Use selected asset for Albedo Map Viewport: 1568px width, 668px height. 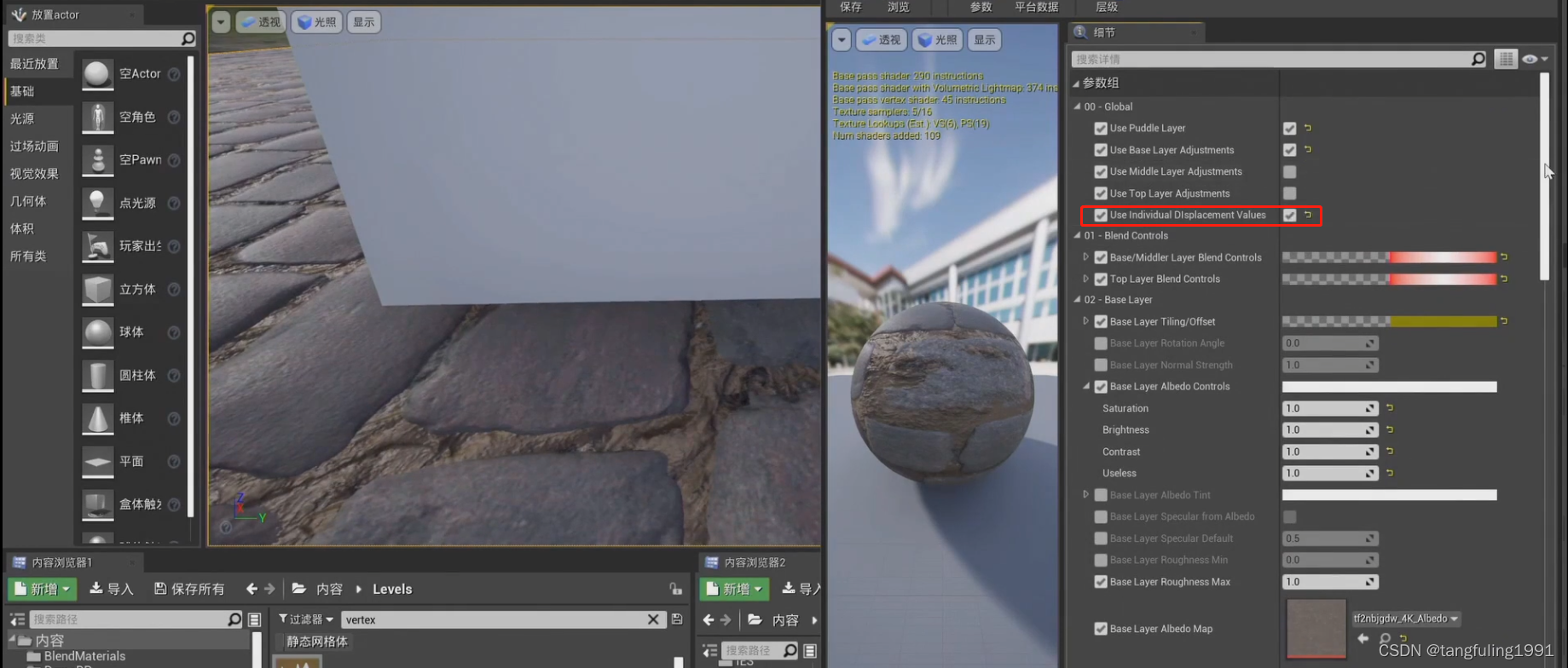click(x=1363, y=638)
